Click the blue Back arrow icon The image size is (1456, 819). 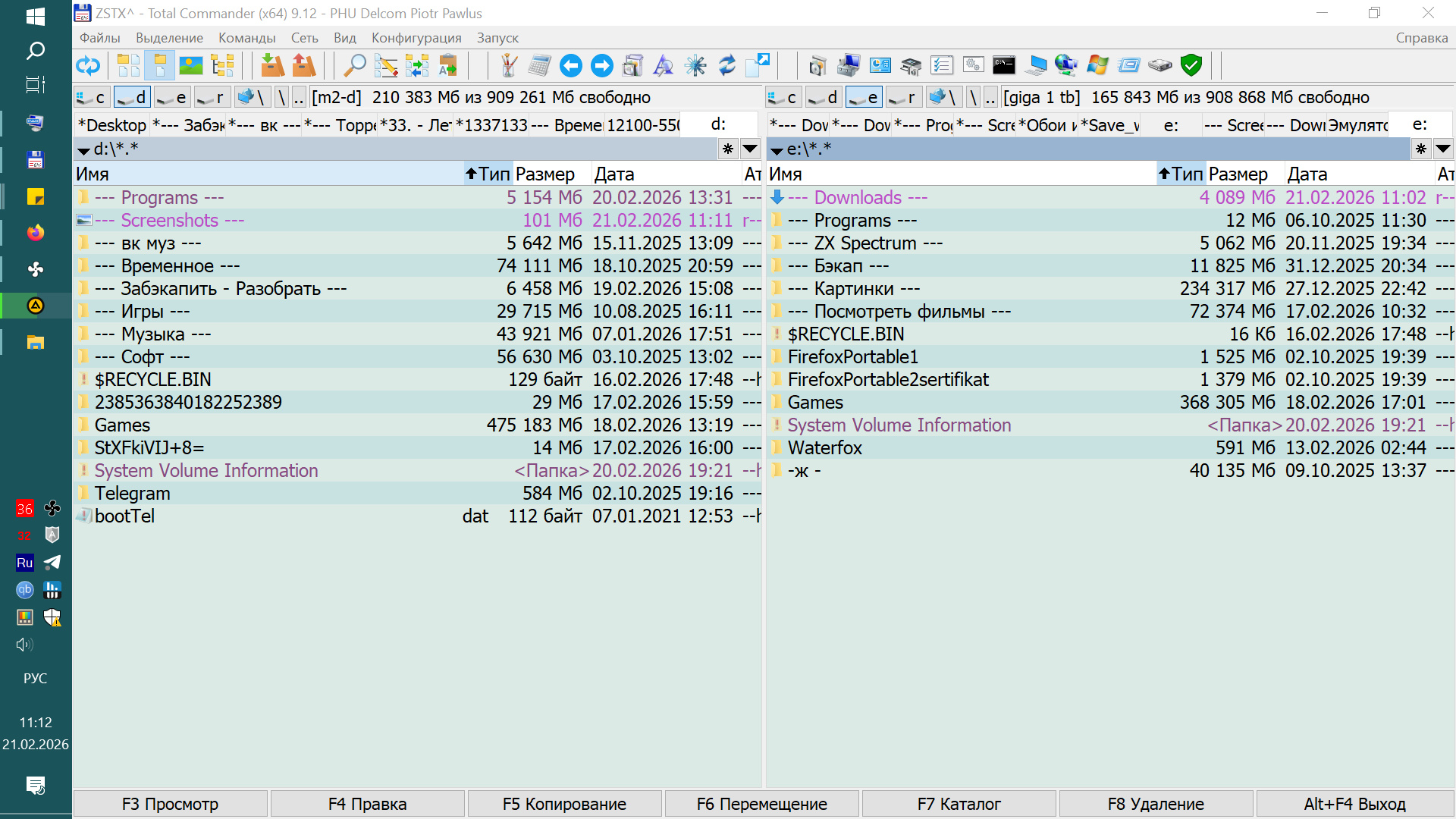[570, 66]
